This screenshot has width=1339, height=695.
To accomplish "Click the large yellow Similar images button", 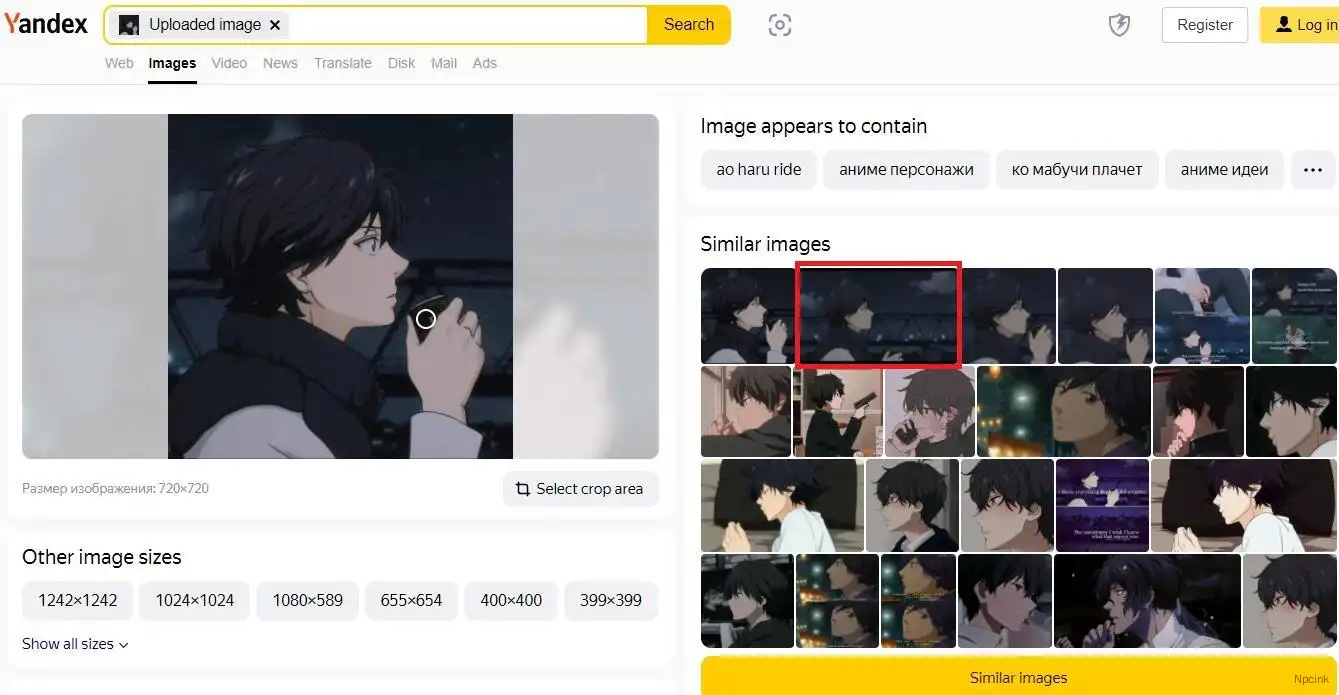I will click(1018, 677).
